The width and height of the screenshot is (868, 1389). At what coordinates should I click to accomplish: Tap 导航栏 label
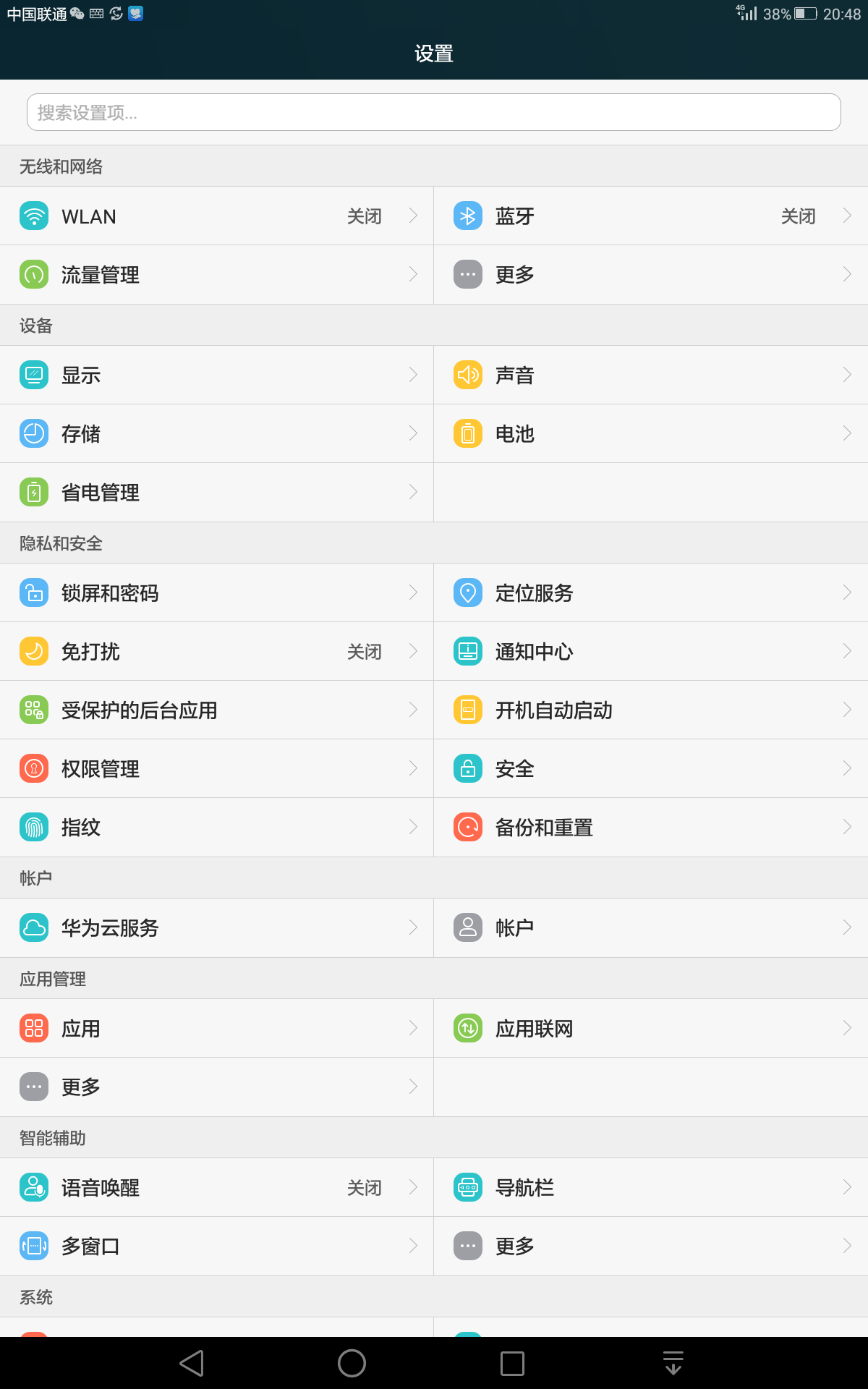click(524, 1188)
